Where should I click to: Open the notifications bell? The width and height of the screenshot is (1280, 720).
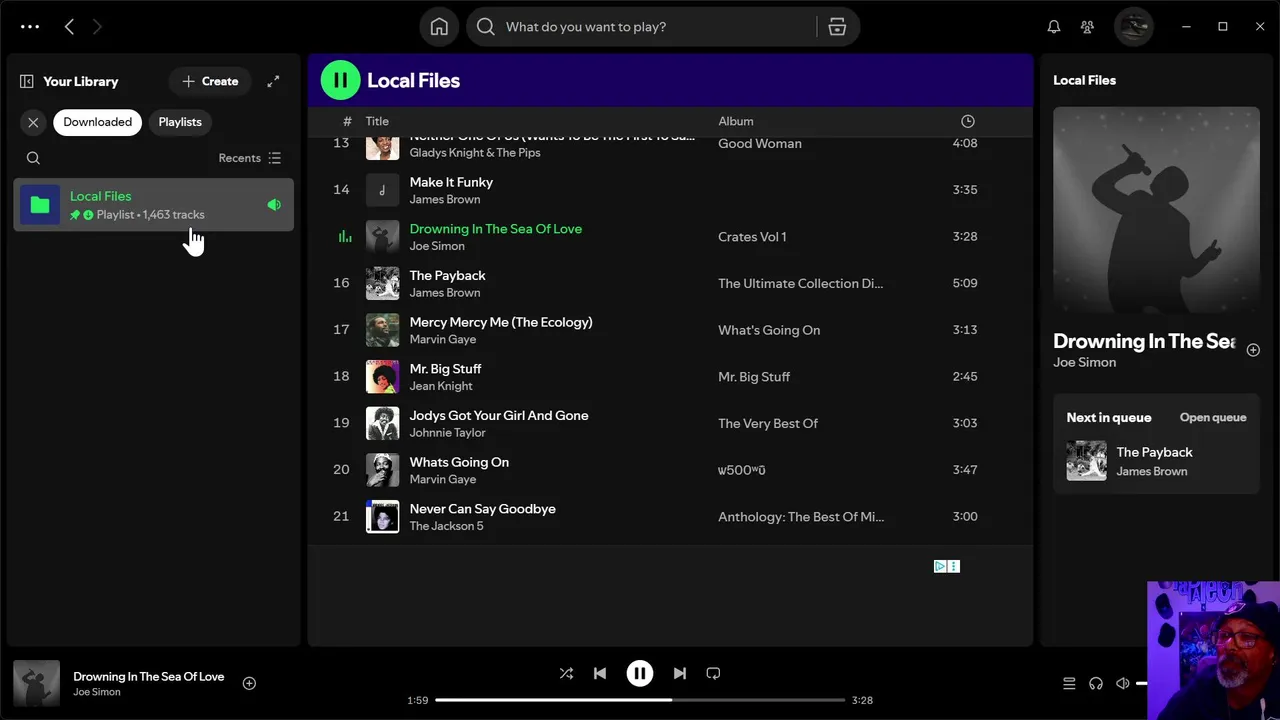coord(1053,27)
